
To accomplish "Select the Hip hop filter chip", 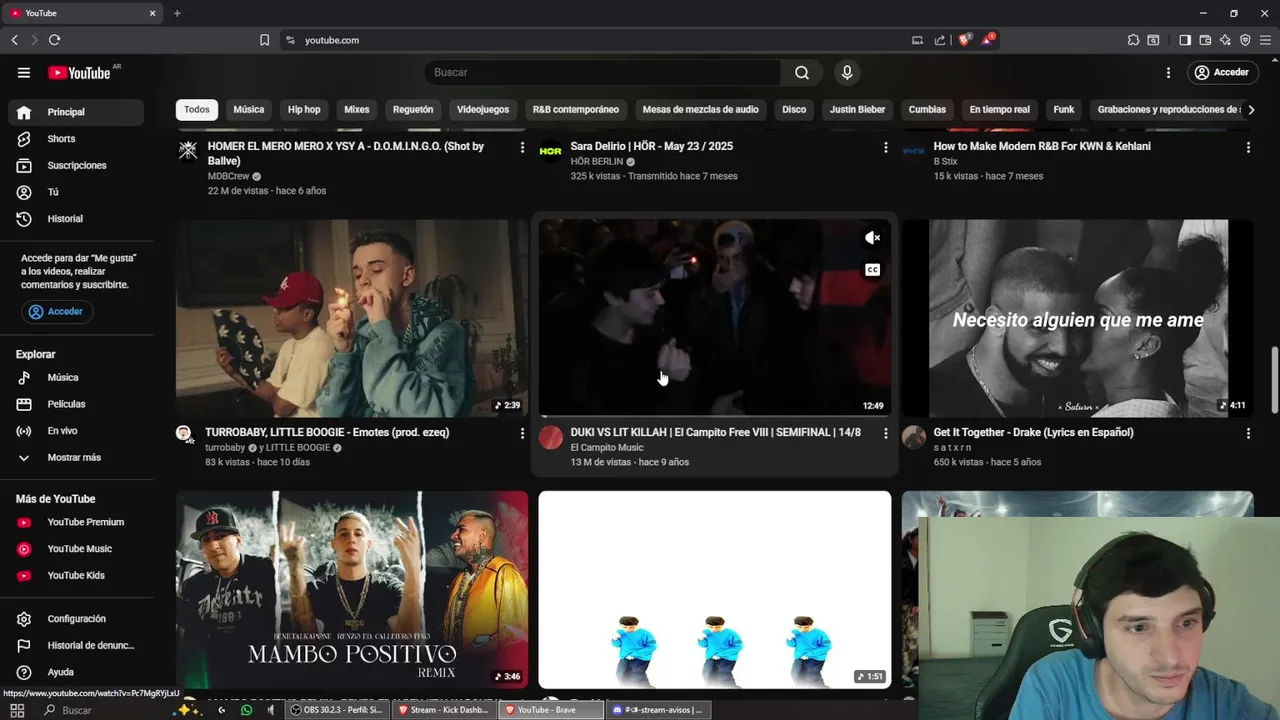I will (304, 110).
